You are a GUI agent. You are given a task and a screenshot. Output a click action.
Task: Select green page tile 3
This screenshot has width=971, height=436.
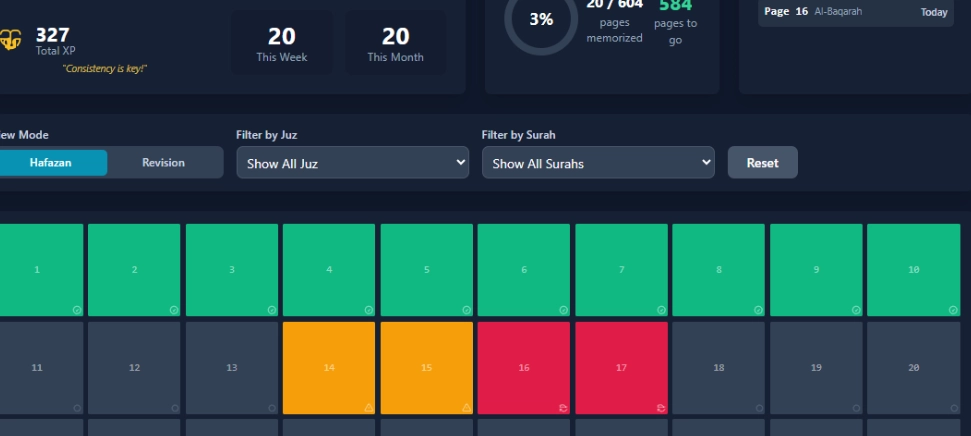click(x=232, y=270)
